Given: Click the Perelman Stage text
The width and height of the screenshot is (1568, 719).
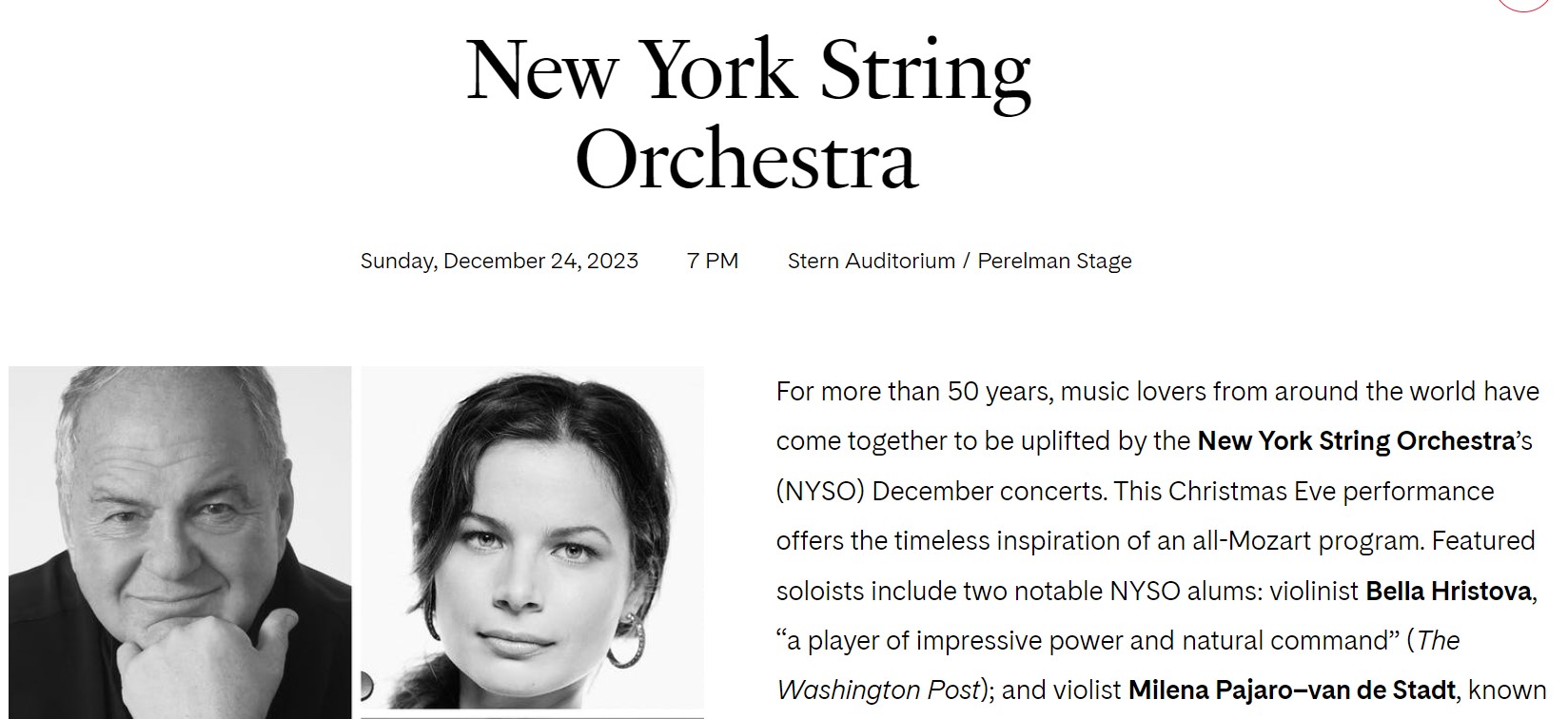Looking at the screenshot, I should click(x=1054, y=262).
